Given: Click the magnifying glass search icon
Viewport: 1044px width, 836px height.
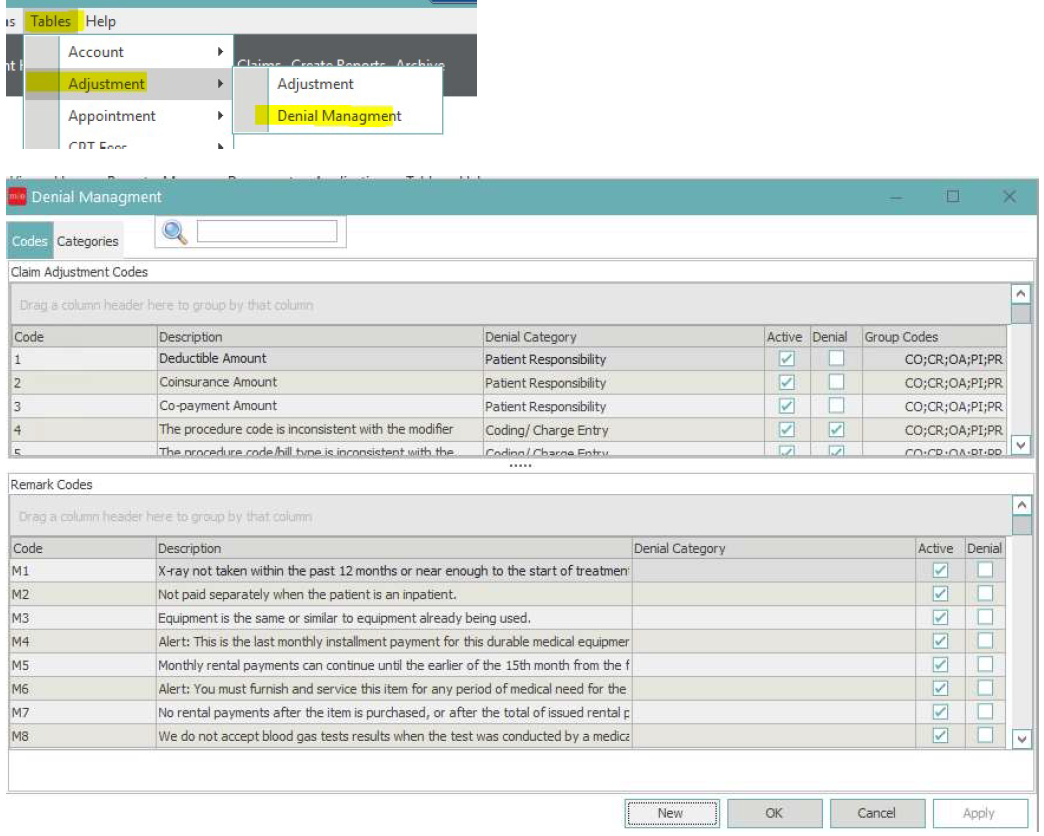Looking at the screenshot, I should pos(175,232).
